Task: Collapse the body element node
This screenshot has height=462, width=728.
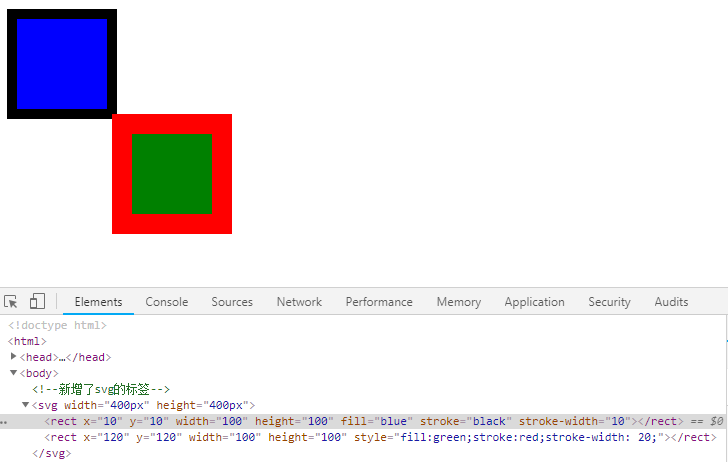Action: tap(13, 372)
